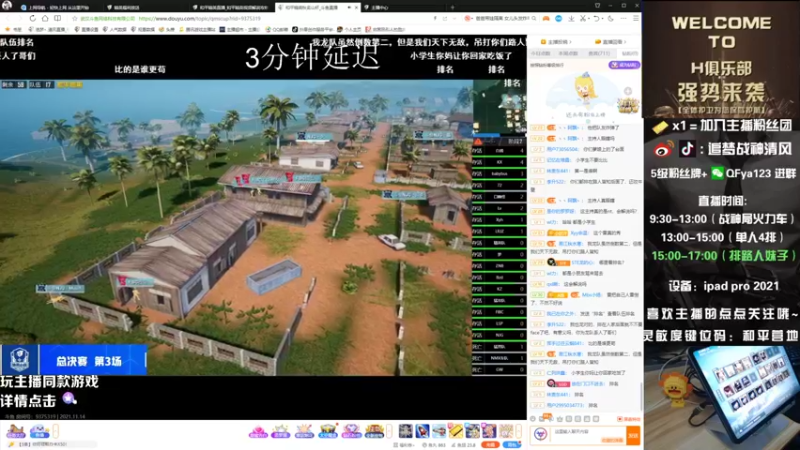The image size is (800, 450).
Task: Toggle the night mode moon icon
Action: click(610, 18)
